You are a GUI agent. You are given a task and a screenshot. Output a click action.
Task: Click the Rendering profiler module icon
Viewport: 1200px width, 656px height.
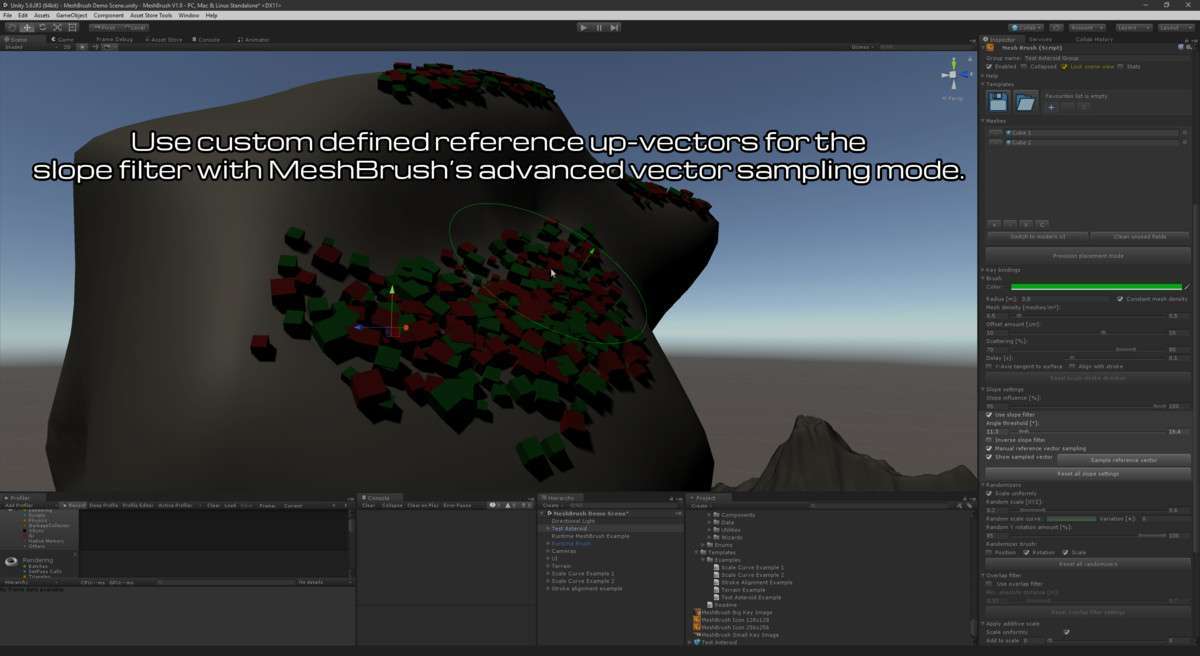pyautogui.click(x=12, y=561)
